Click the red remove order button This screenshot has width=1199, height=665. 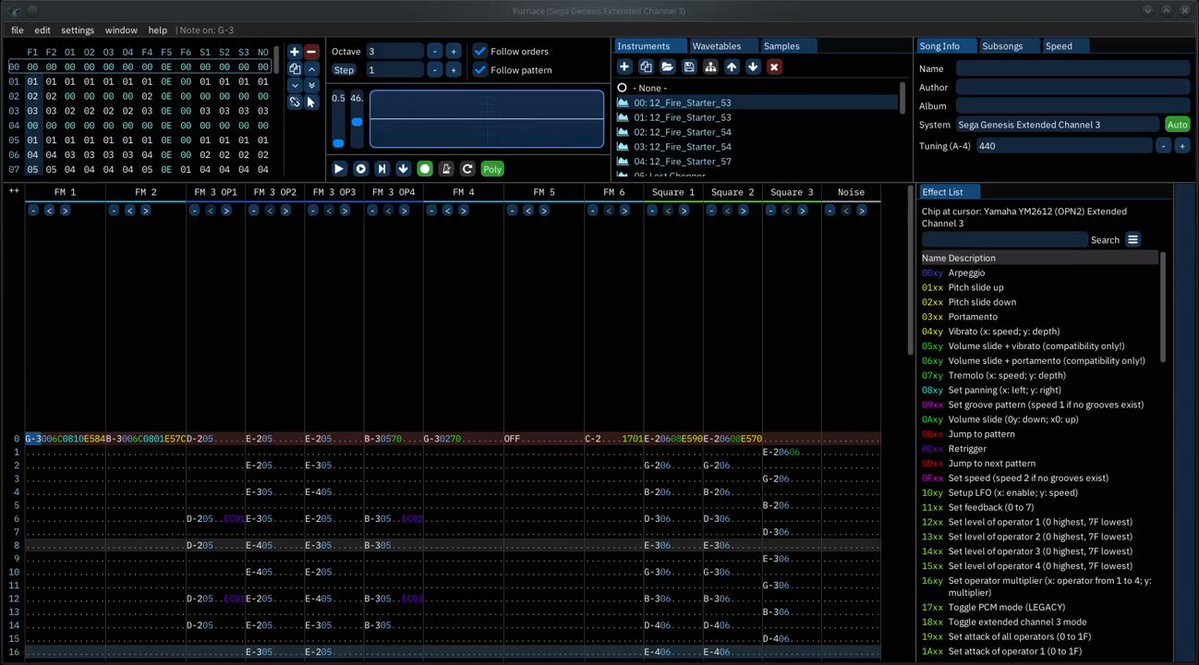311,52
